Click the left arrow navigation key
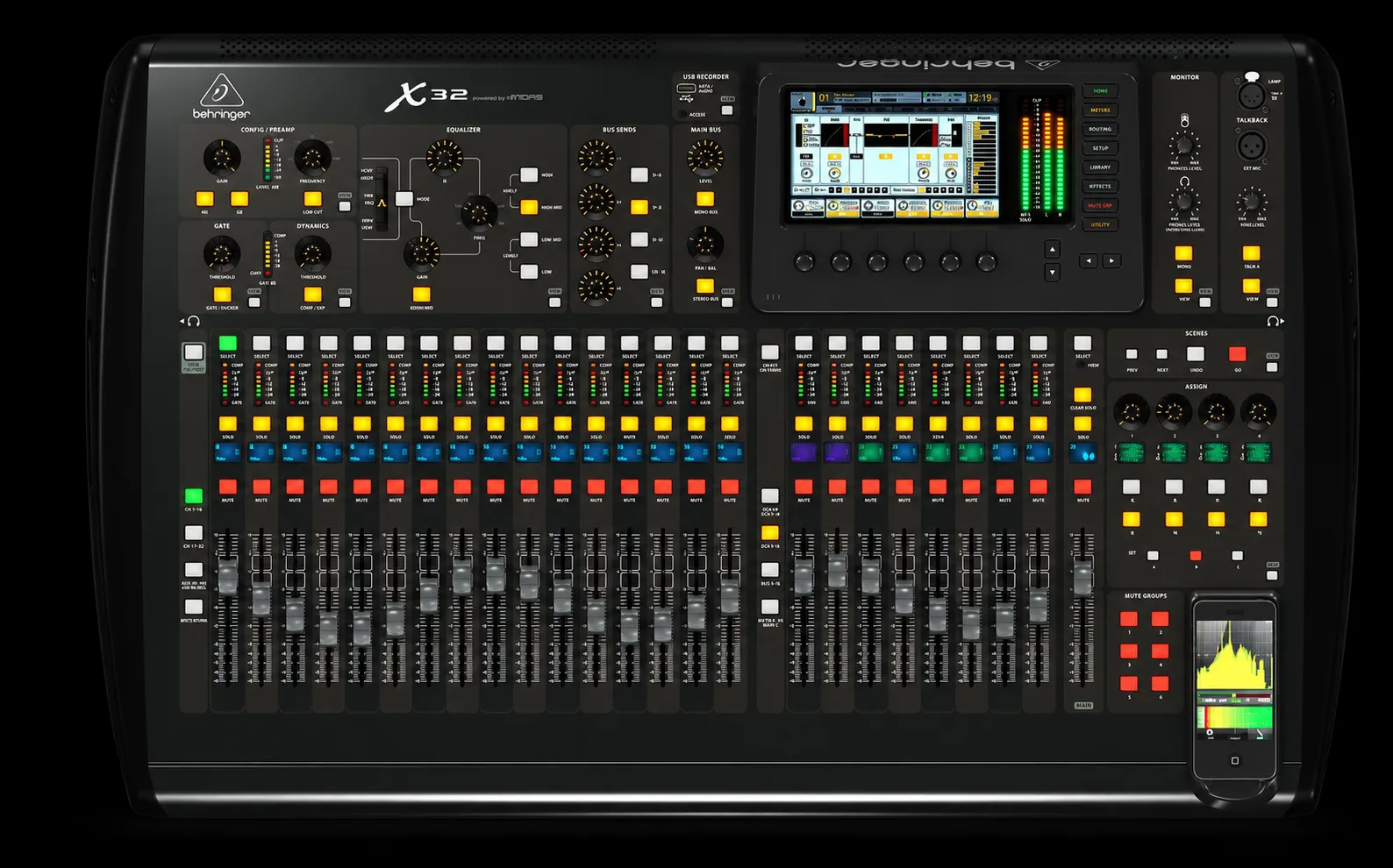 tap(1089, 261)
